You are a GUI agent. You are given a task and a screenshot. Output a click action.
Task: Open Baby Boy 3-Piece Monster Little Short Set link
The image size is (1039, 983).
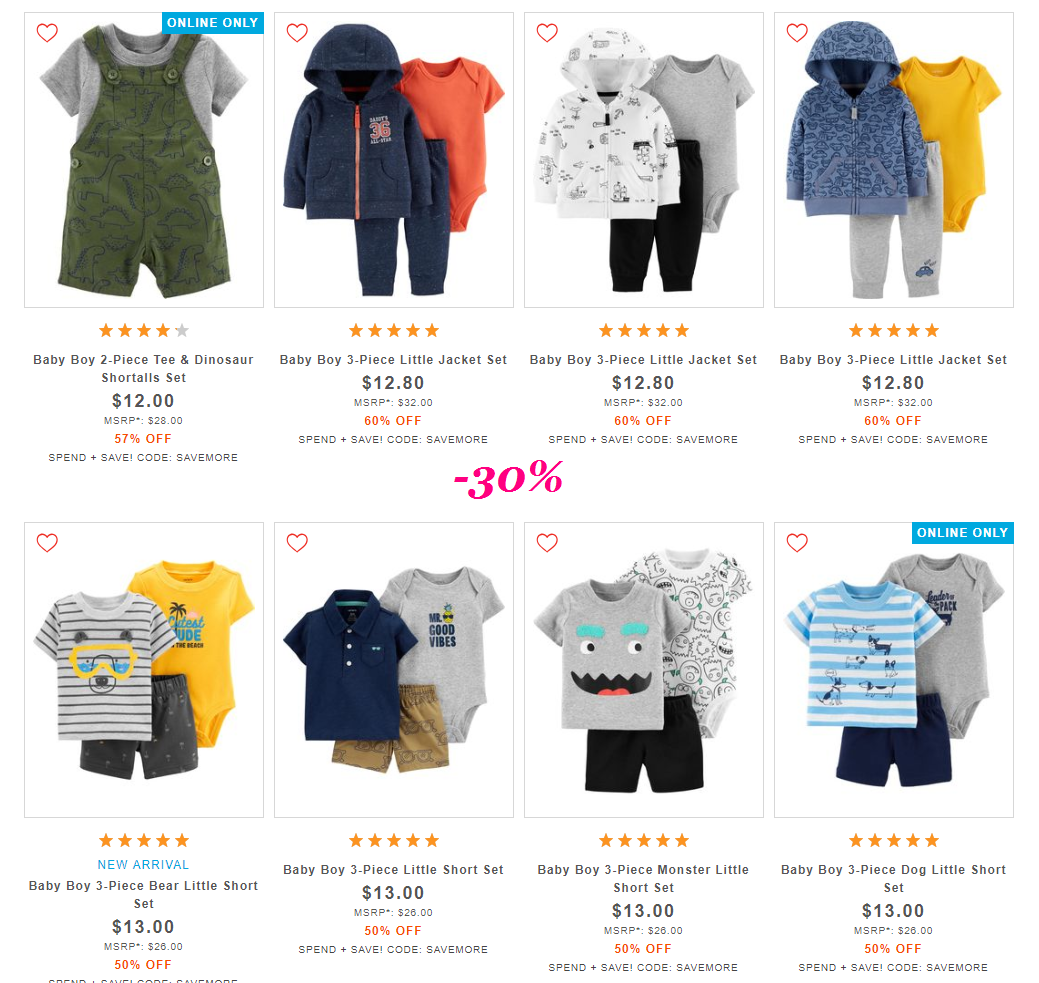[643, 878]
